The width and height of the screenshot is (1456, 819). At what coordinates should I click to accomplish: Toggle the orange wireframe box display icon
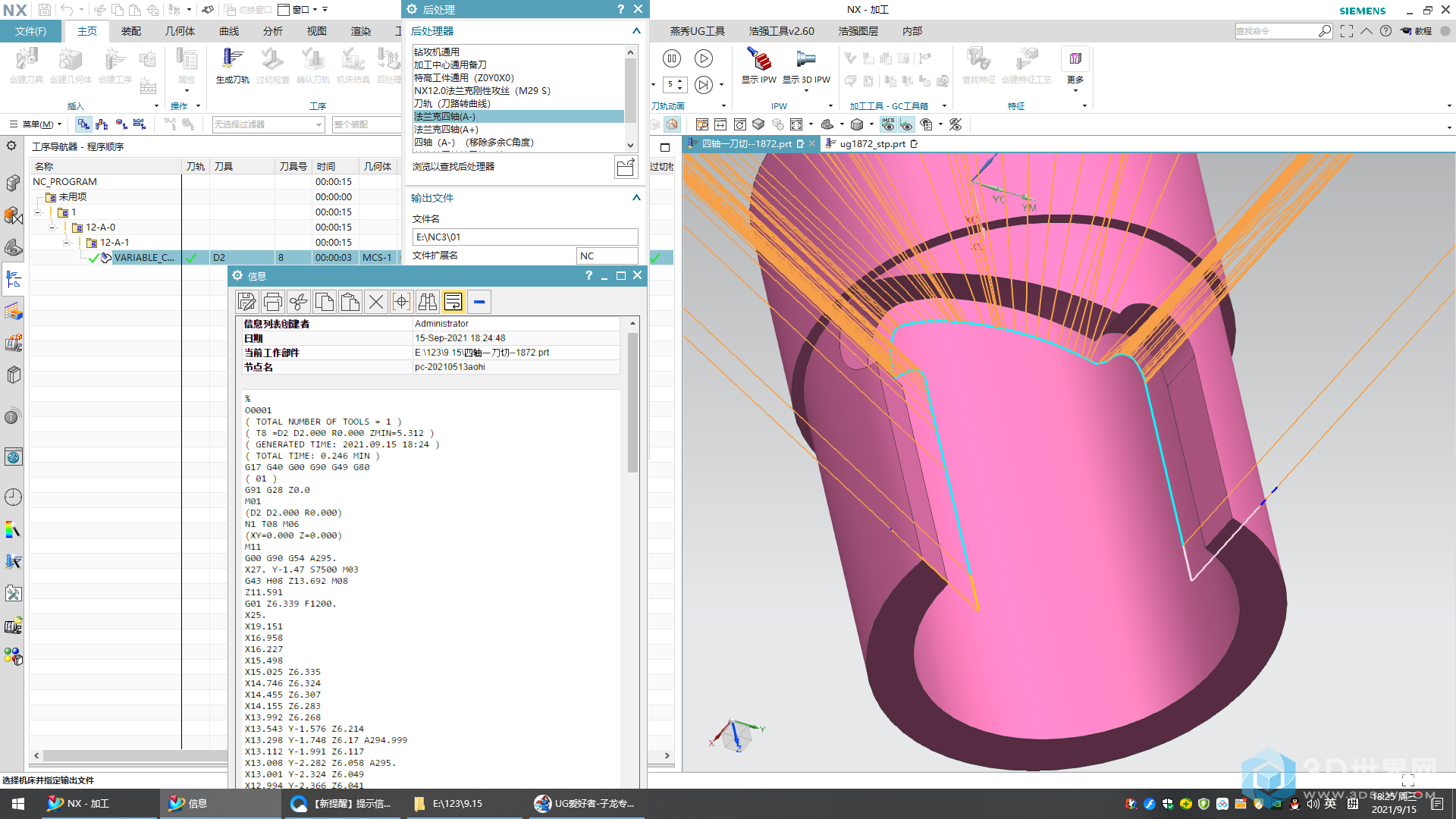[x=672, y=124]
